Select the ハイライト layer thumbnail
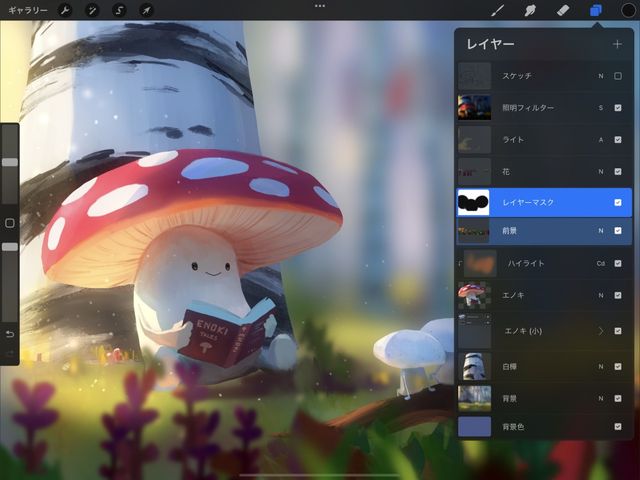 [480, 263]
